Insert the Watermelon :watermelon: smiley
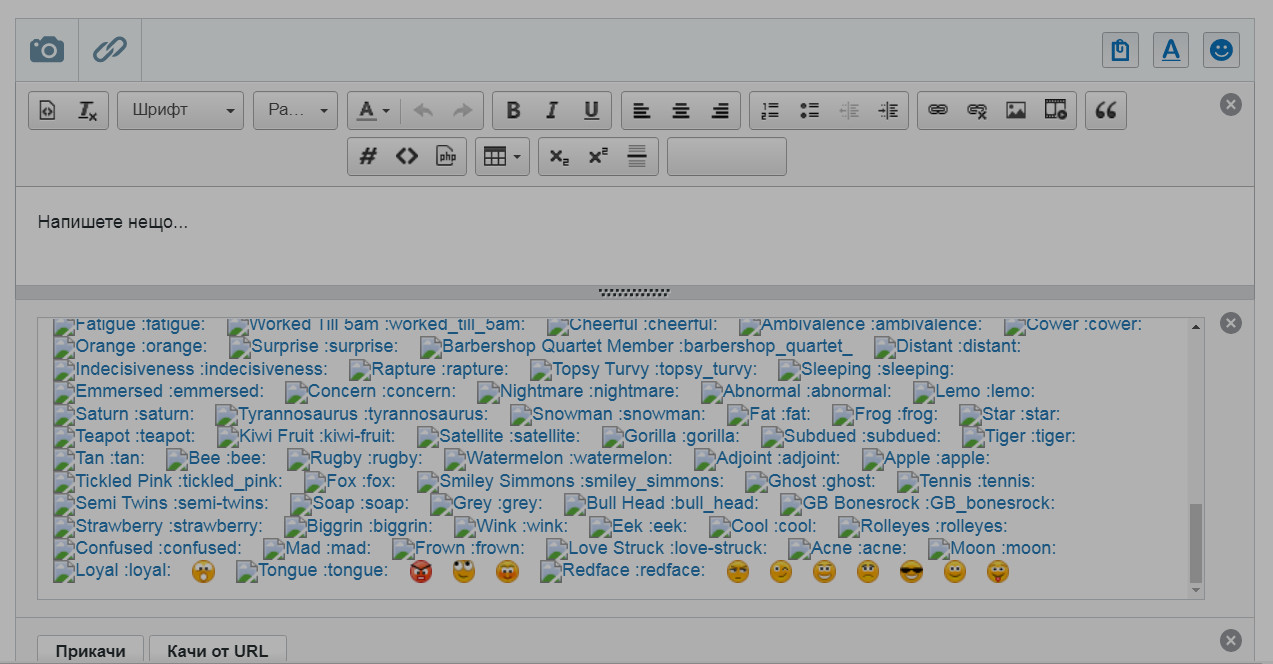Viewport: 1273px width, 664px height. point(558,459)
